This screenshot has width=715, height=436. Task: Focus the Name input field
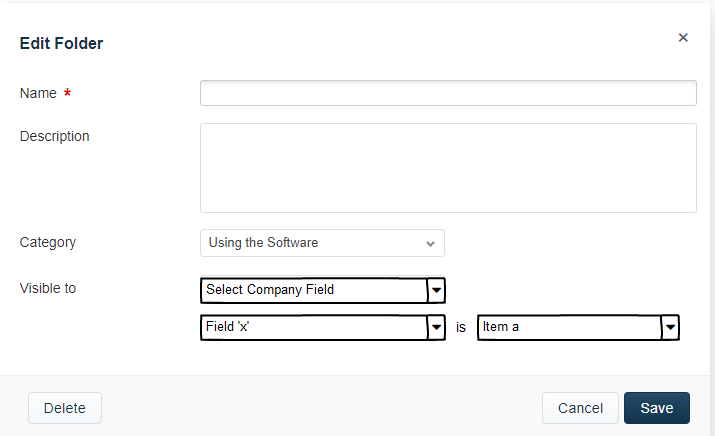point(448,93)
